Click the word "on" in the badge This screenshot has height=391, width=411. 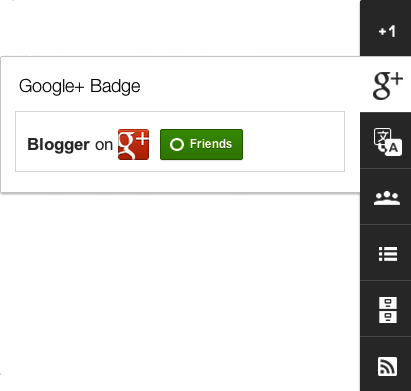click(x=104, y=145)
